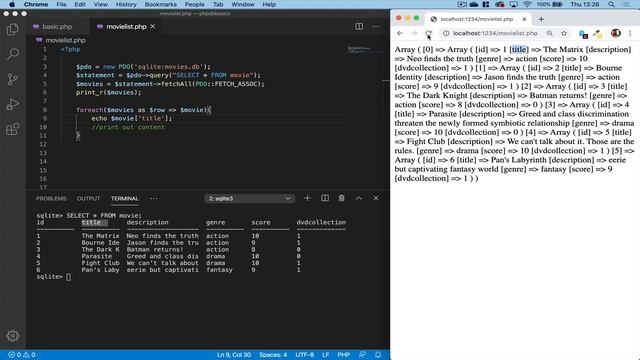
Task: Click the sqlite prompt in terminal
Action: click(x=49, y=277)
